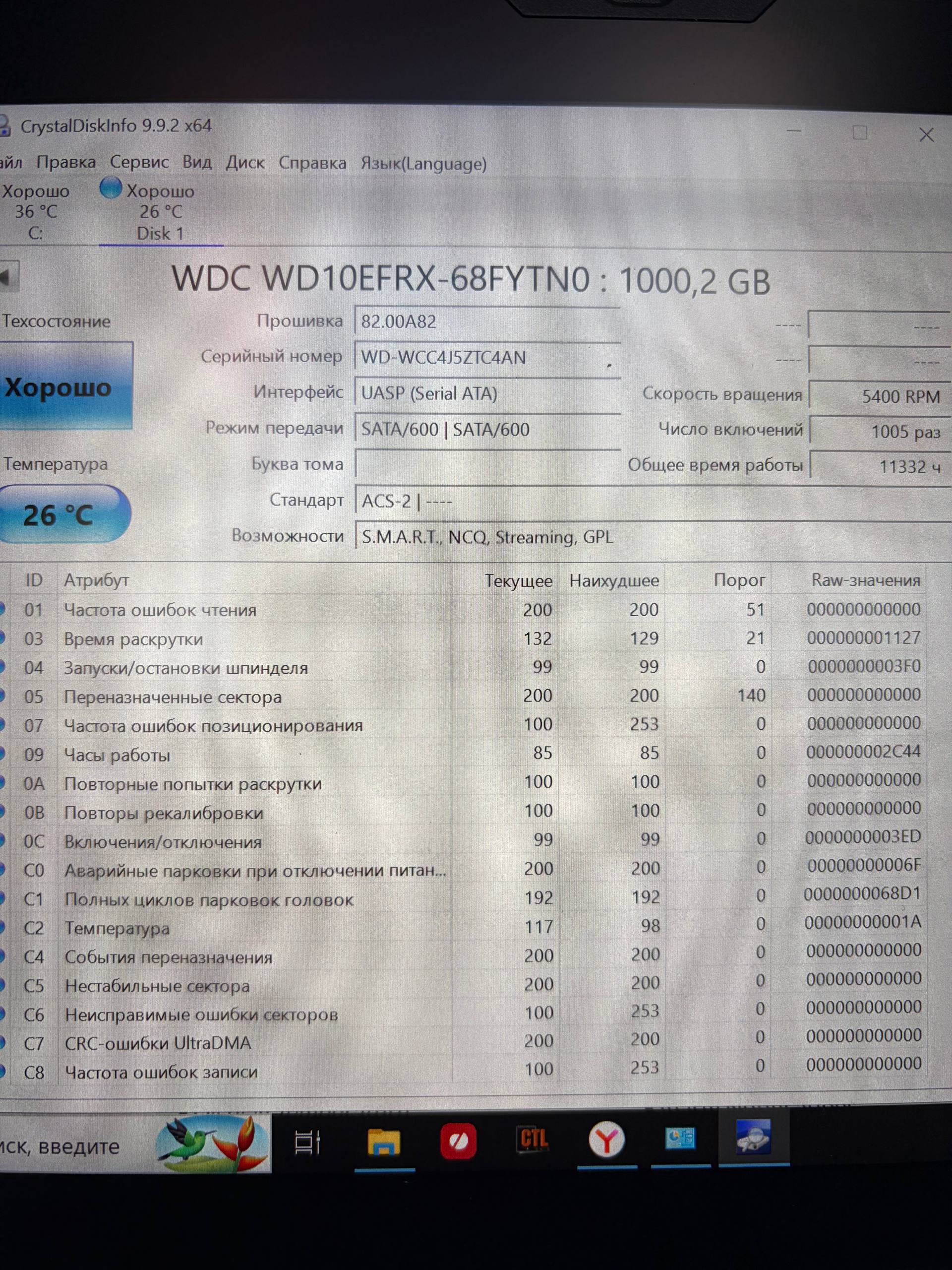Open the Язык(Language) menu
The image size is (952, 1270).
pyautogui.click(x=423, y=164)
